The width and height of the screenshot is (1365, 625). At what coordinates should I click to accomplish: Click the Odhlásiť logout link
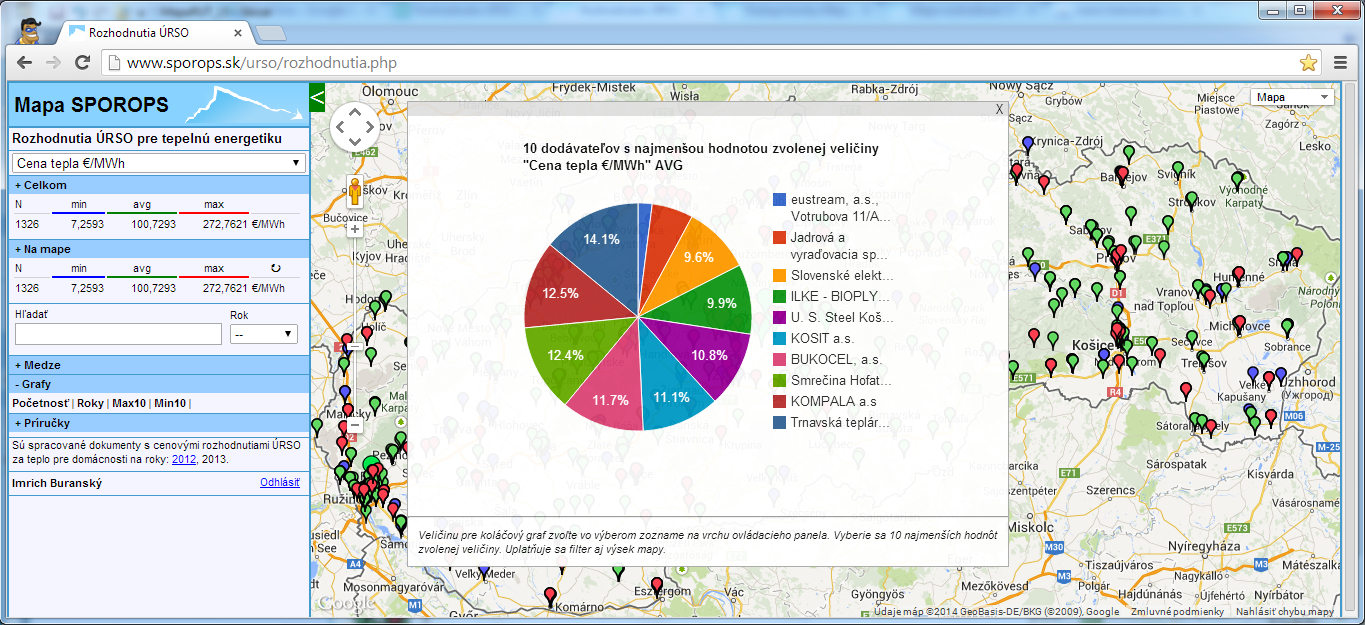pos(280,482)
